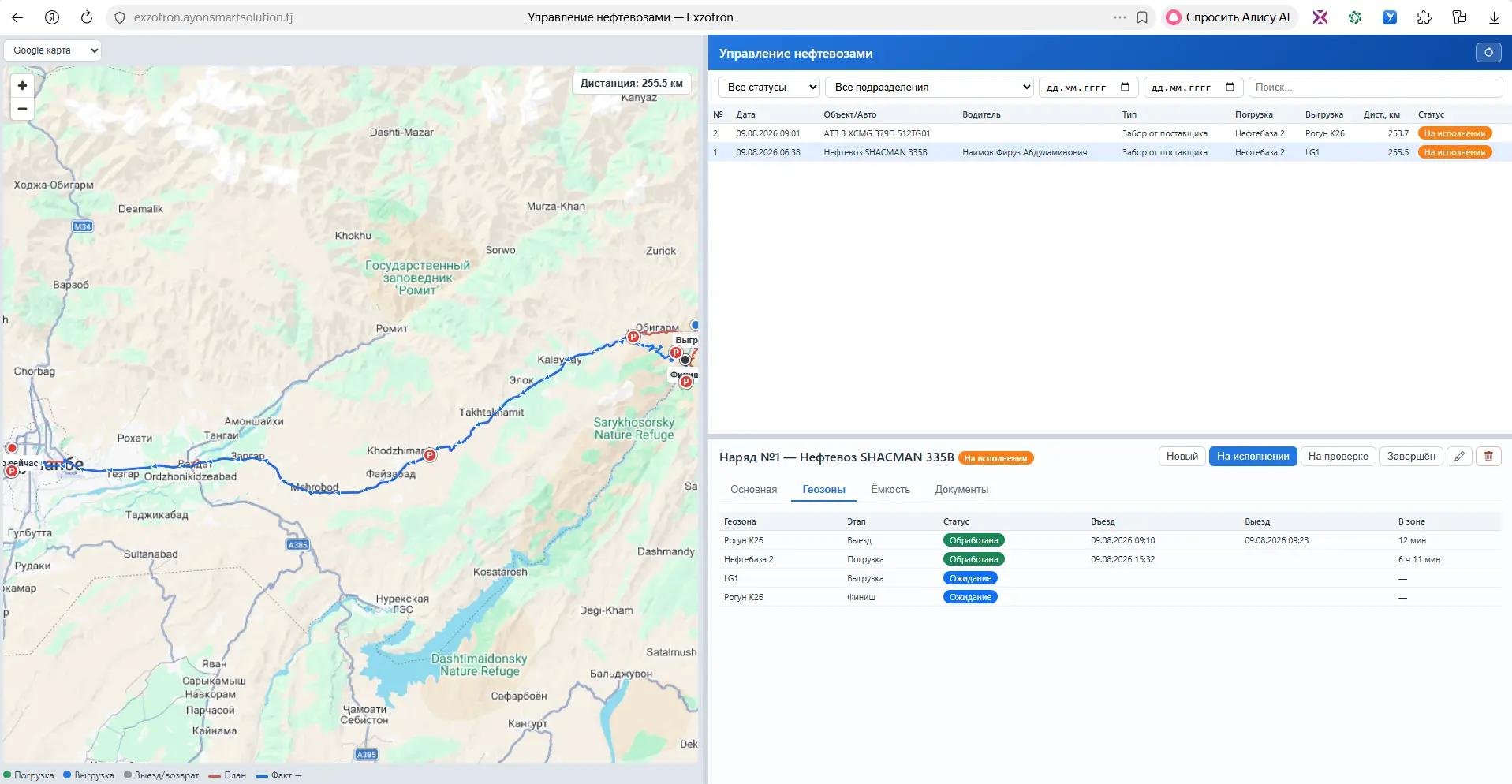Image resolution: width=1512 pixels, height=784 pixels.
Task: Refresh the oil tanker management panel
Action: tap(1488, 53)
